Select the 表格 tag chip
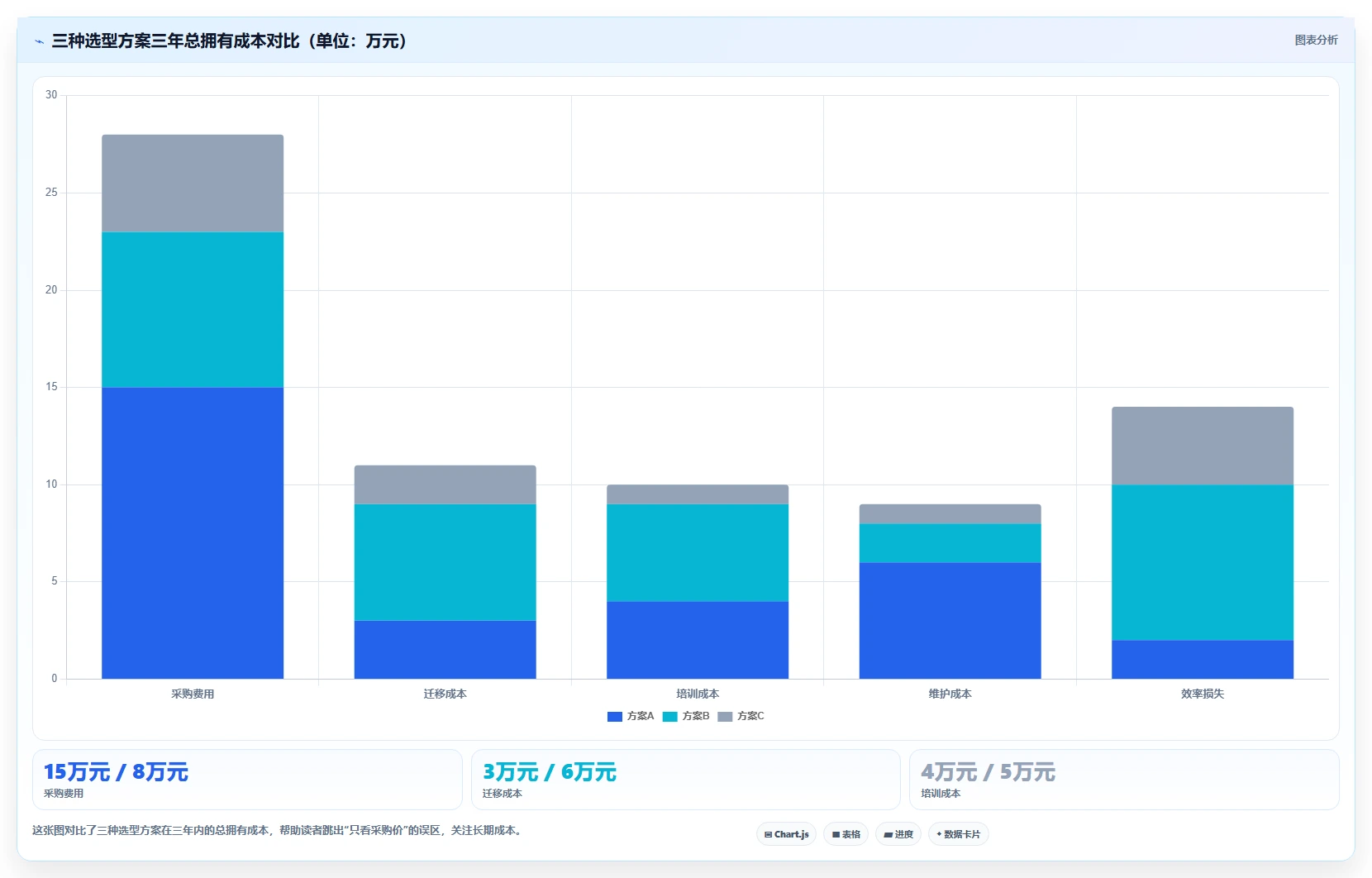This screenshot has height=878, width=1372. (846, 834)
